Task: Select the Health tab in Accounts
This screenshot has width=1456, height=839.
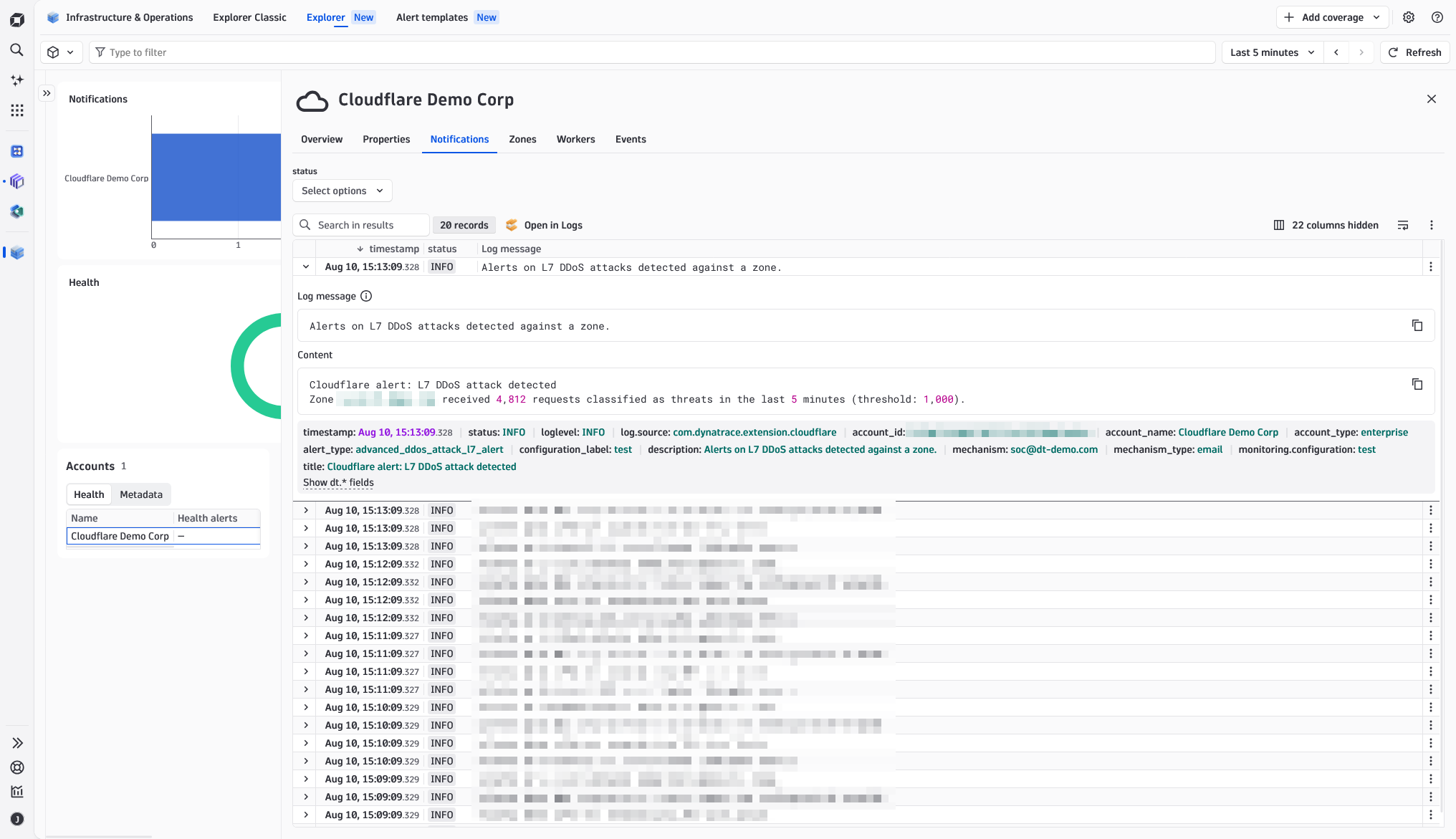Action: tap(89, 494)
